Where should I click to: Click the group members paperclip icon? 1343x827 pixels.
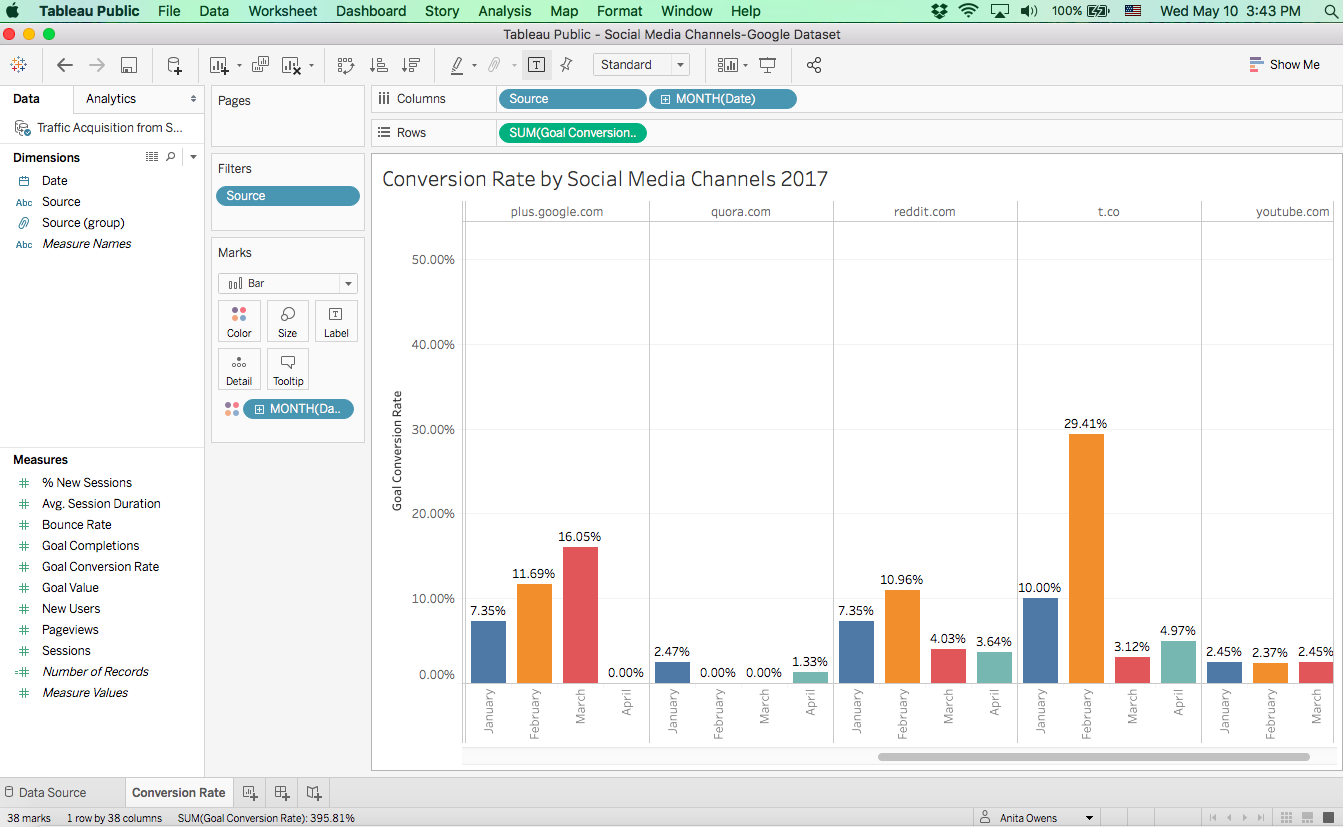pyautogui.click(x=494, y=65)
